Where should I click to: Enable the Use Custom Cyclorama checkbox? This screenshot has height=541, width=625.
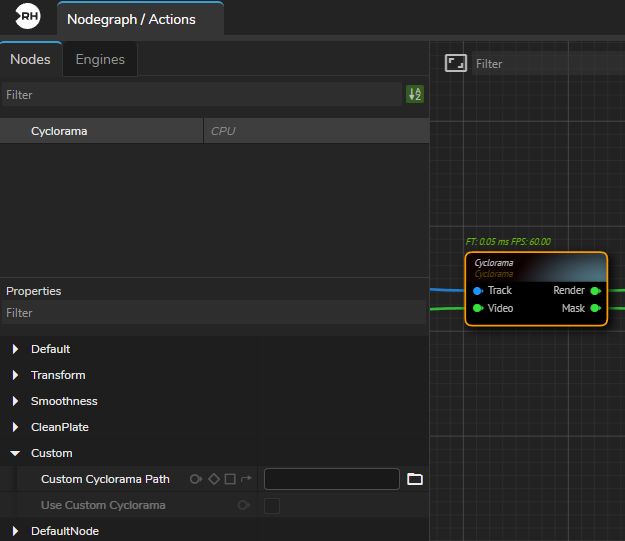pos(272,506)
